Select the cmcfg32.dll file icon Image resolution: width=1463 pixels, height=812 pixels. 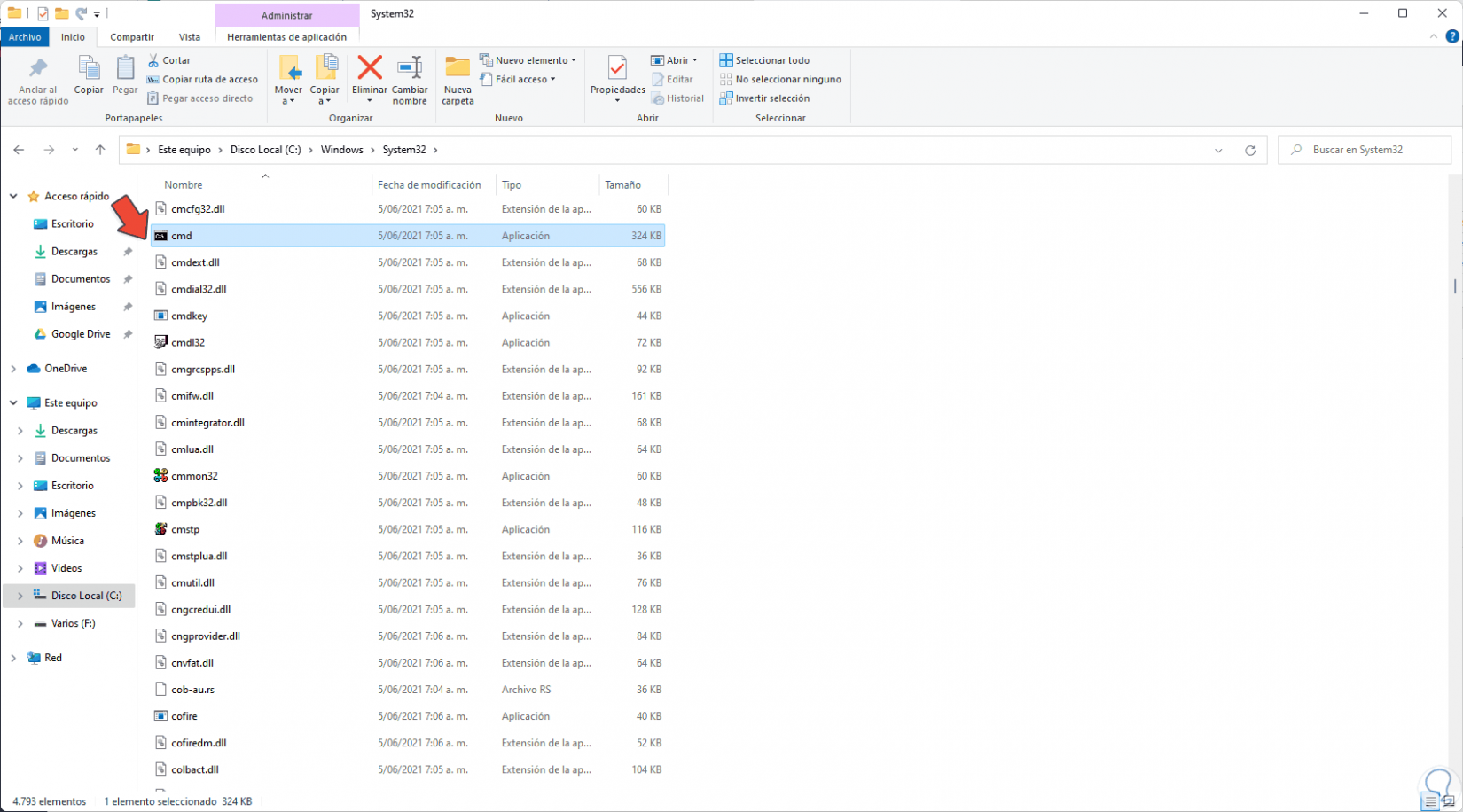click(160, 209)
